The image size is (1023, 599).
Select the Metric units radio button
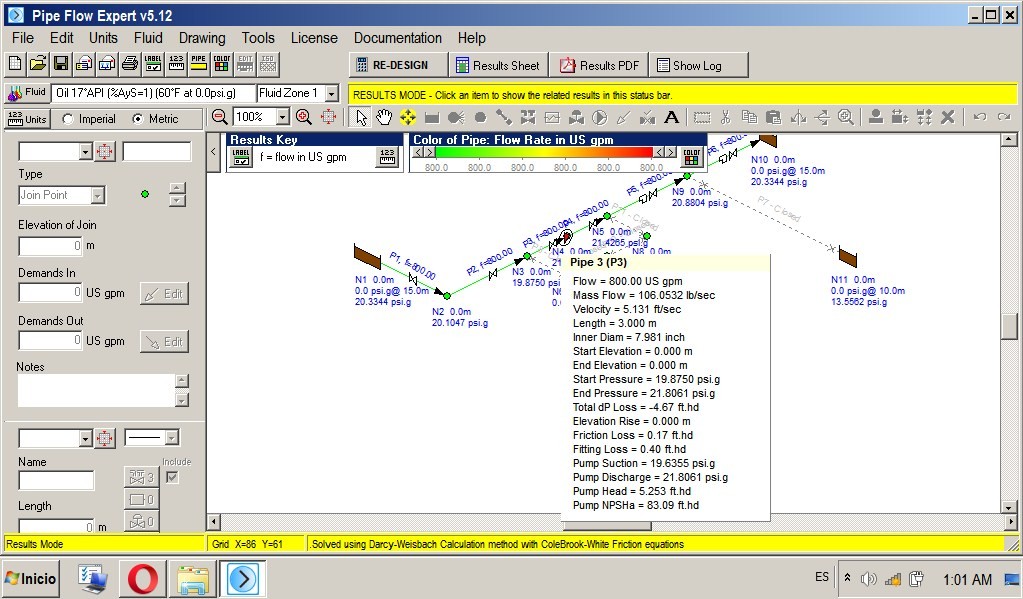pos(137,119)
